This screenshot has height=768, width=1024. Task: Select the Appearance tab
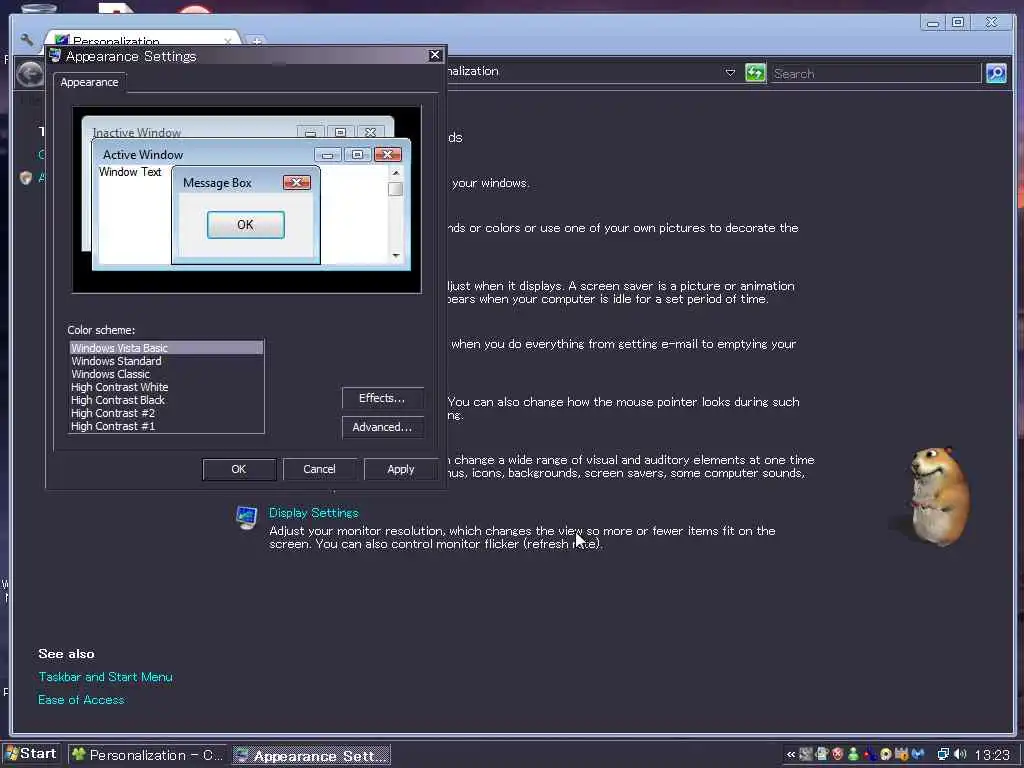(89, 82)
